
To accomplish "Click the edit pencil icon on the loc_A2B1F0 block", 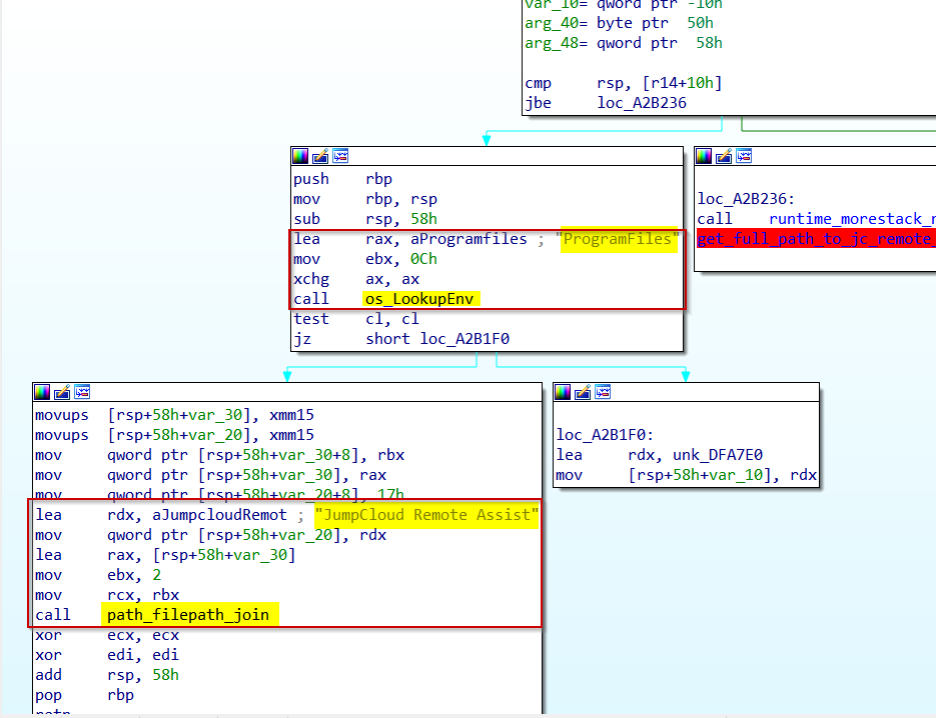I will (x=583, y=391).
